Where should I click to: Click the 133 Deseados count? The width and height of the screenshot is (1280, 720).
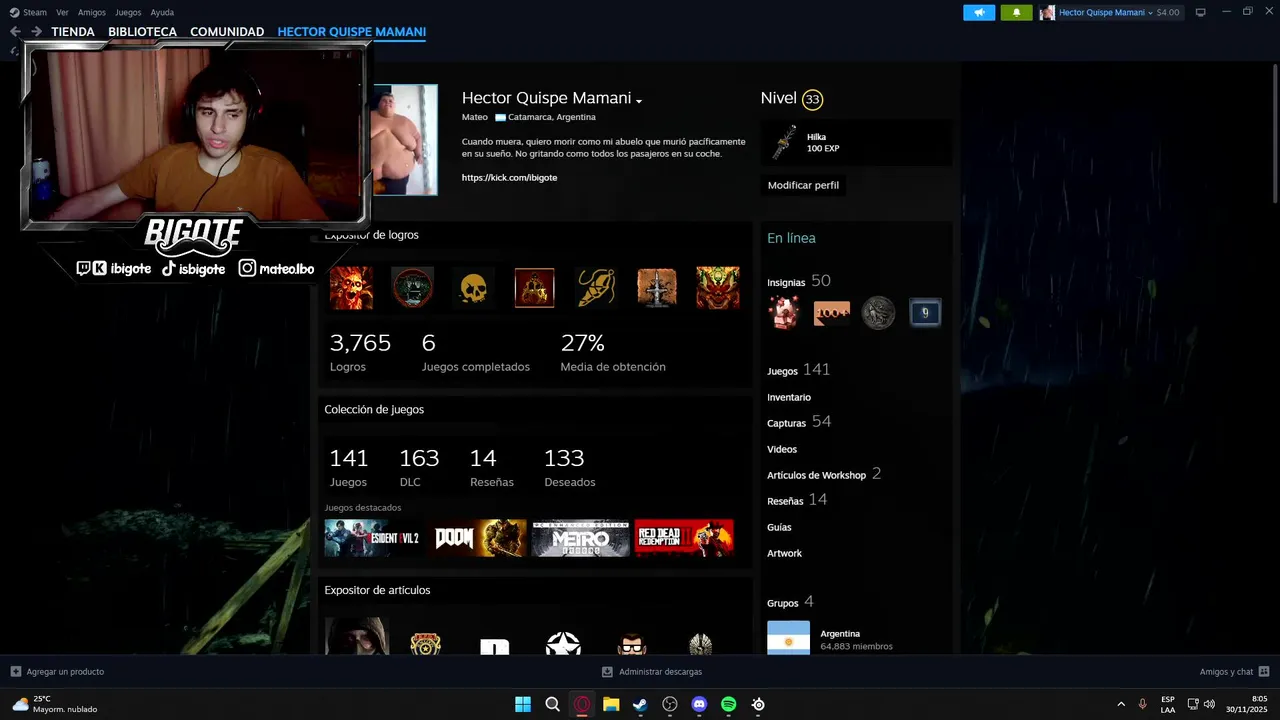coord(569,468)
